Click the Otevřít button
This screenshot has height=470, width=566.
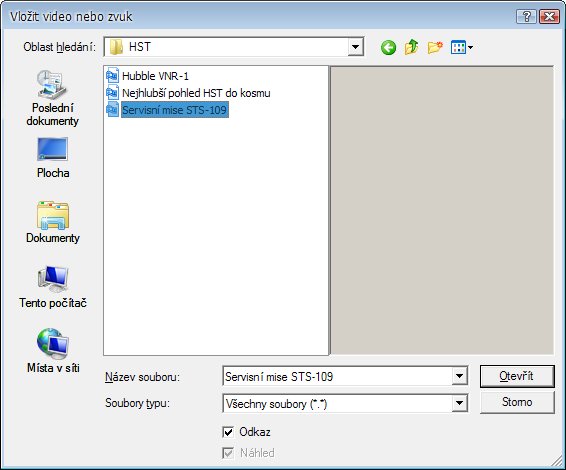517,376
